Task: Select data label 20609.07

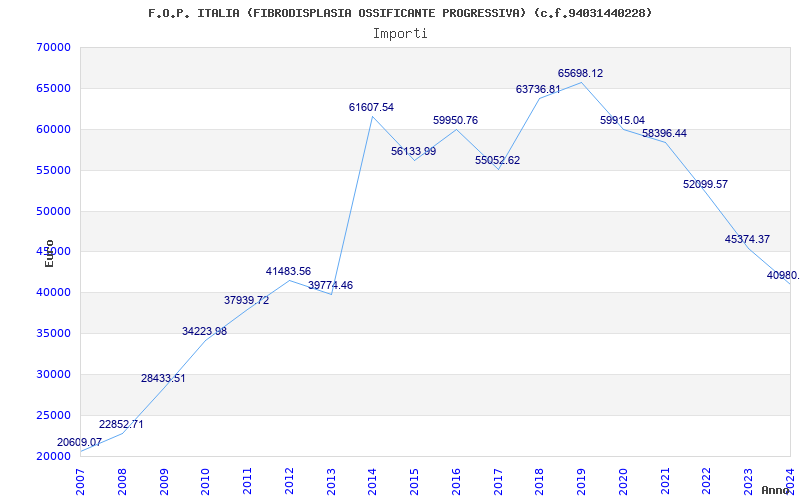Action: click(x=79, y=442)
